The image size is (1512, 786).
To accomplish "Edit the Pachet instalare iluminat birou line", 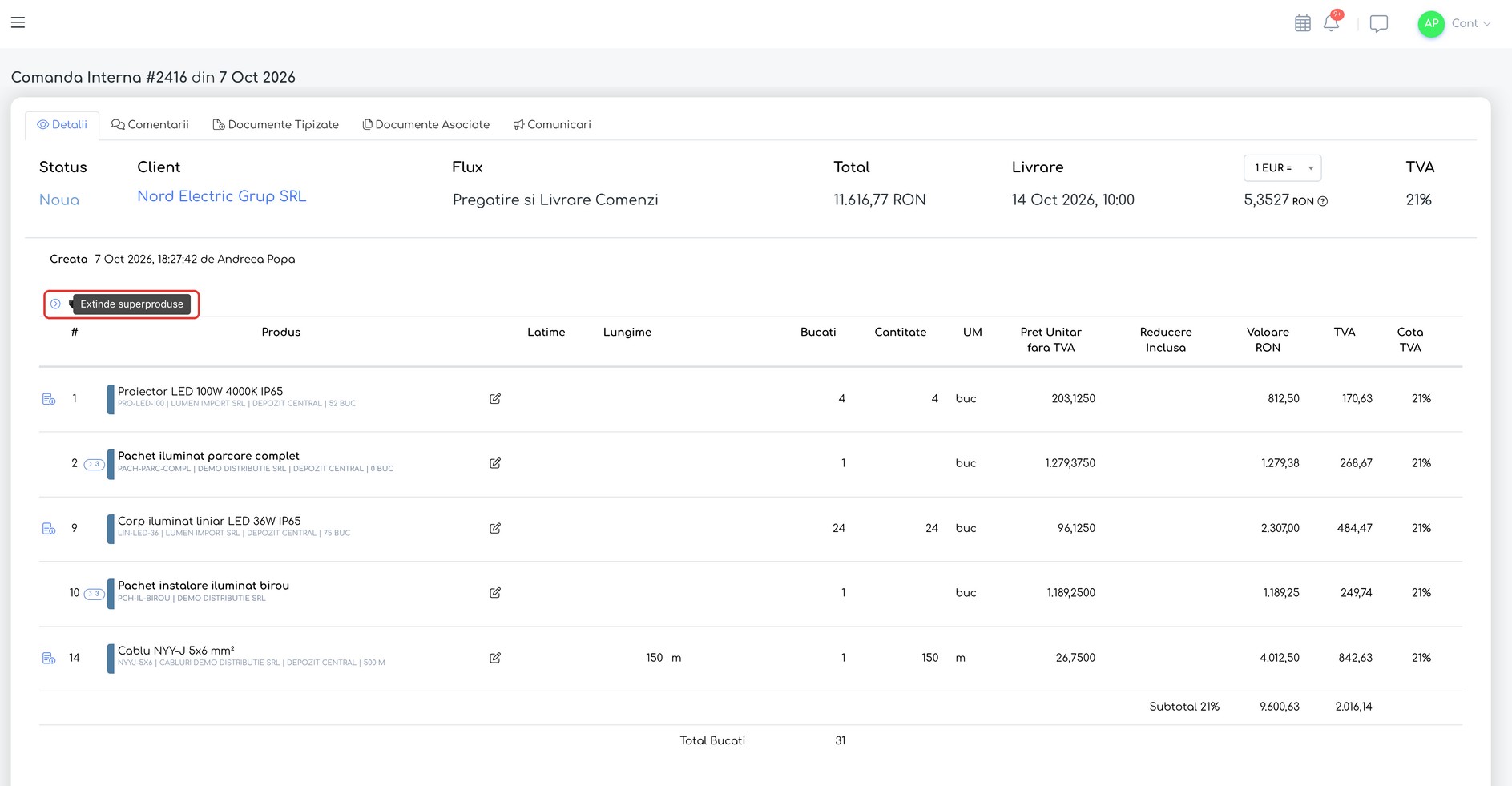I will [x=495, y=593].
